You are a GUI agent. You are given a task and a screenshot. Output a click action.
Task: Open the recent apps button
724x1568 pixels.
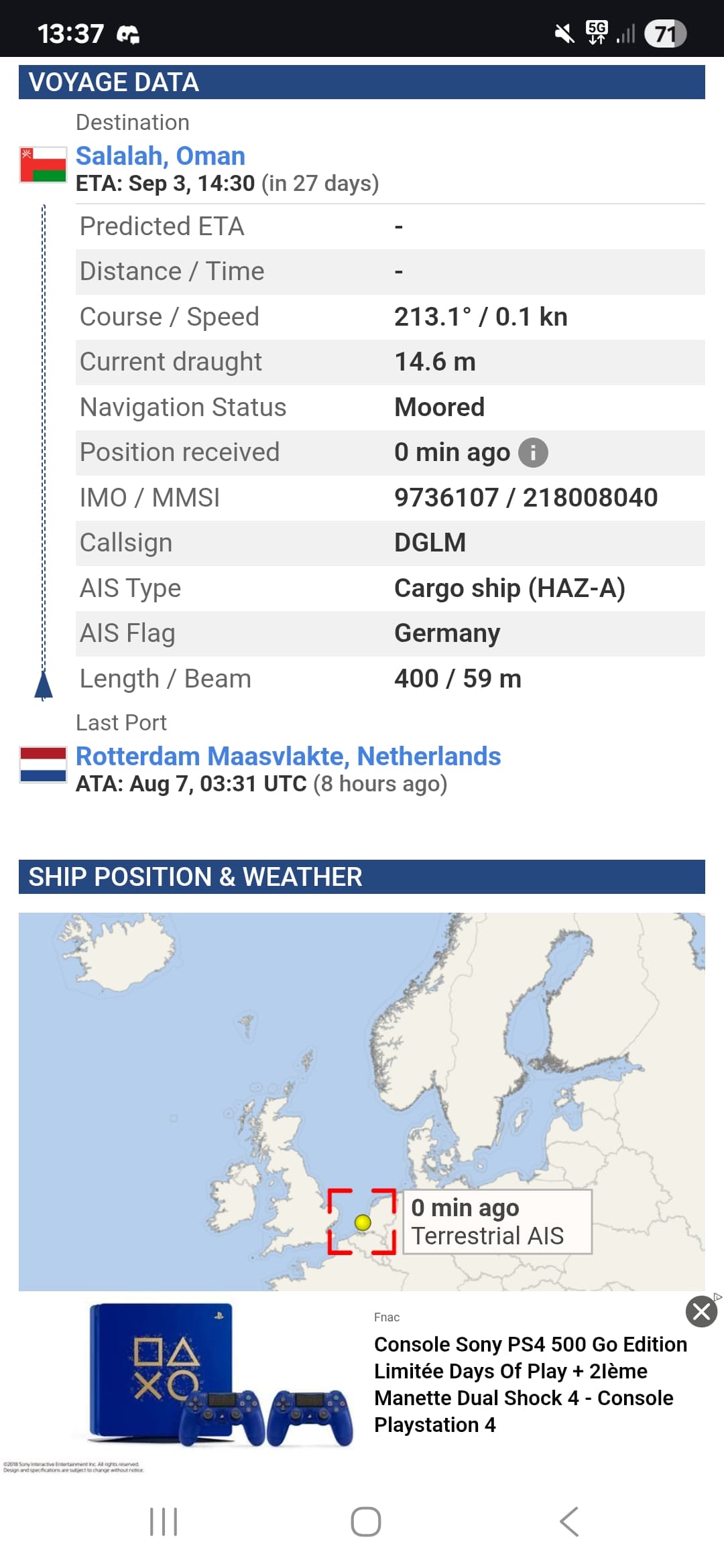click(164, 1521)
